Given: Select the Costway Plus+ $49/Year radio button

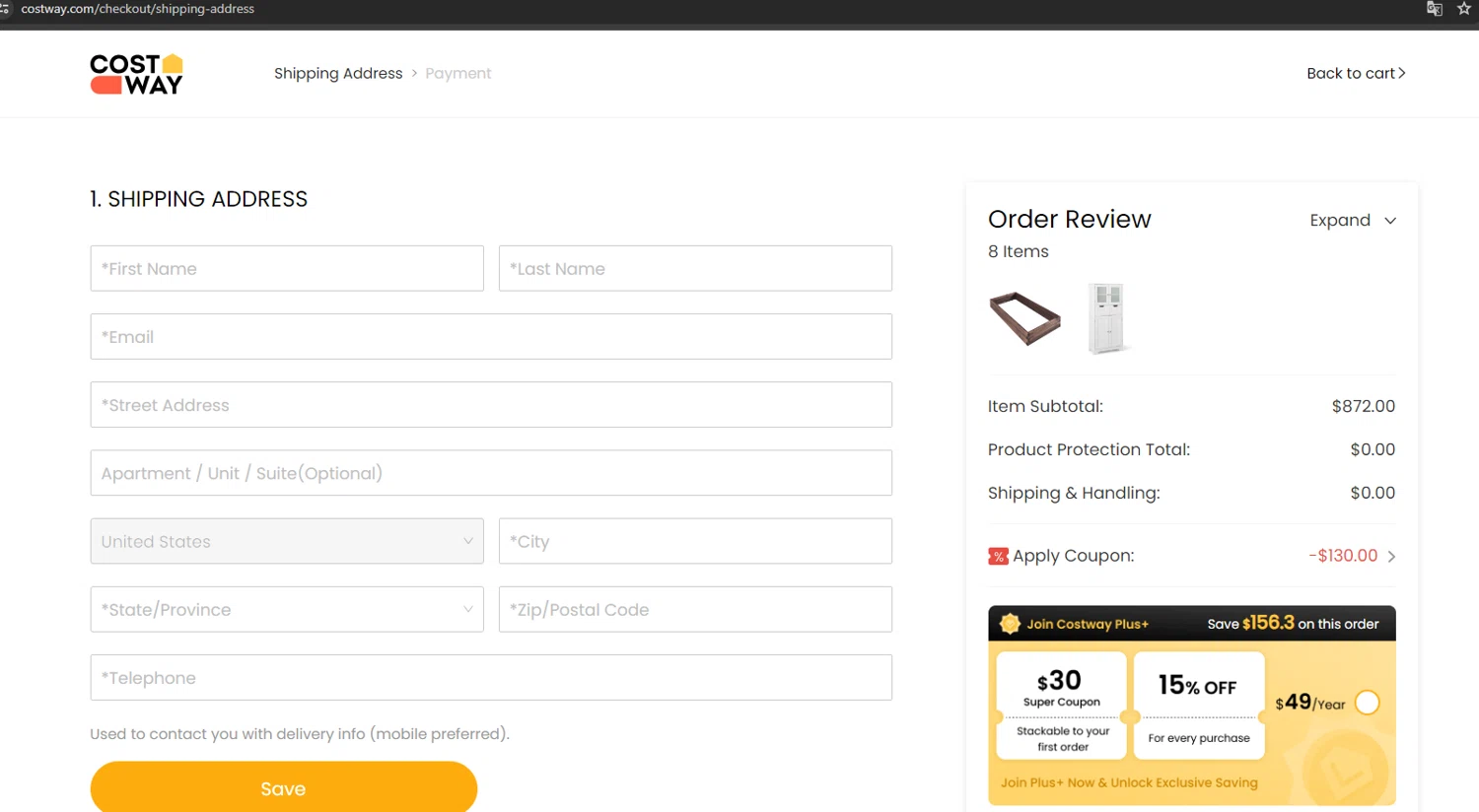Looking at the screenshot, I should tap(1368, 703).
